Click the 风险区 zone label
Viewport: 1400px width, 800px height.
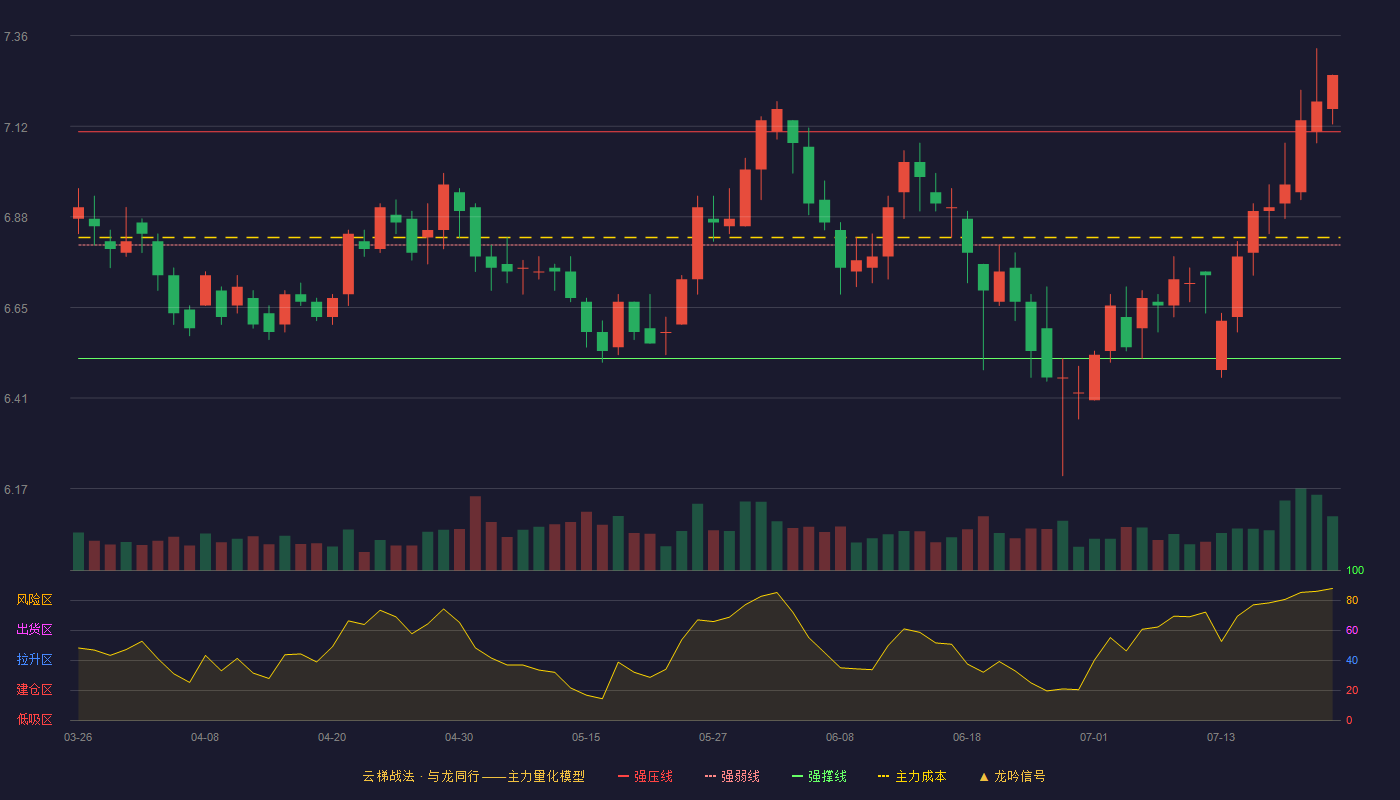34,600
